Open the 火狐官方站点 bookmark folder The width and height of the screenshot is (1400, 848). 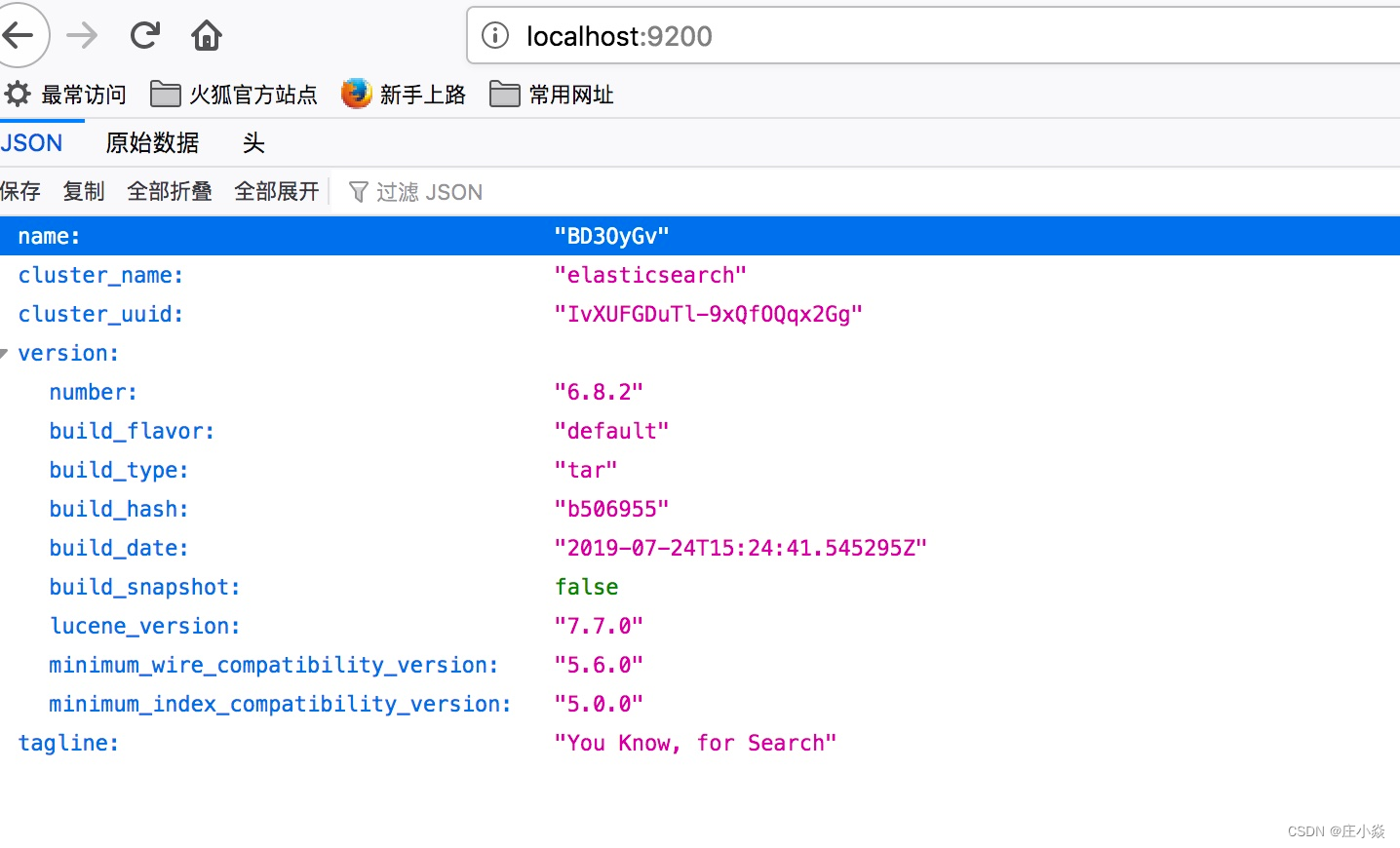click(234, 95)
